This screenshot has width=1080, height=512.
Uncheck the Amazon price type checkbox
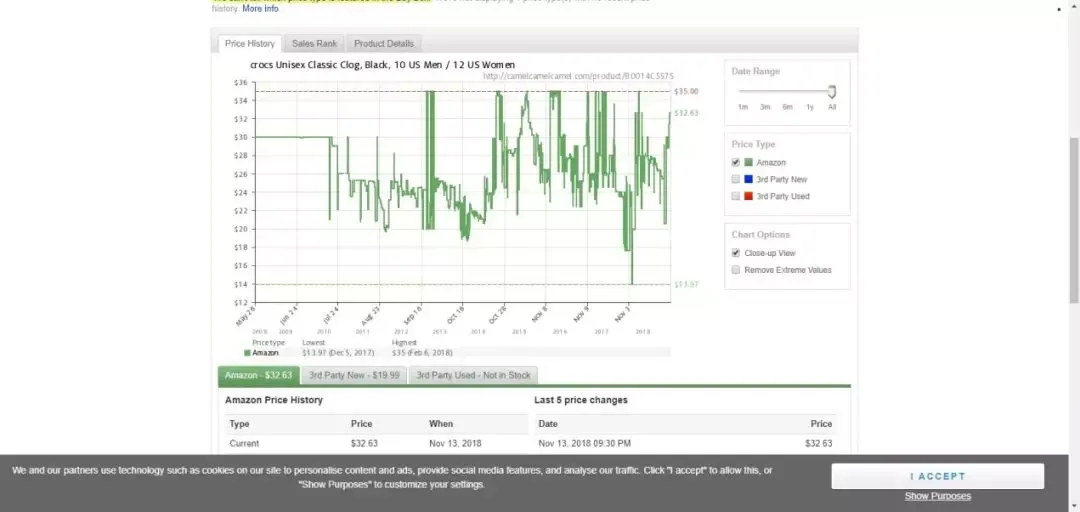click(x=736, y=162)
